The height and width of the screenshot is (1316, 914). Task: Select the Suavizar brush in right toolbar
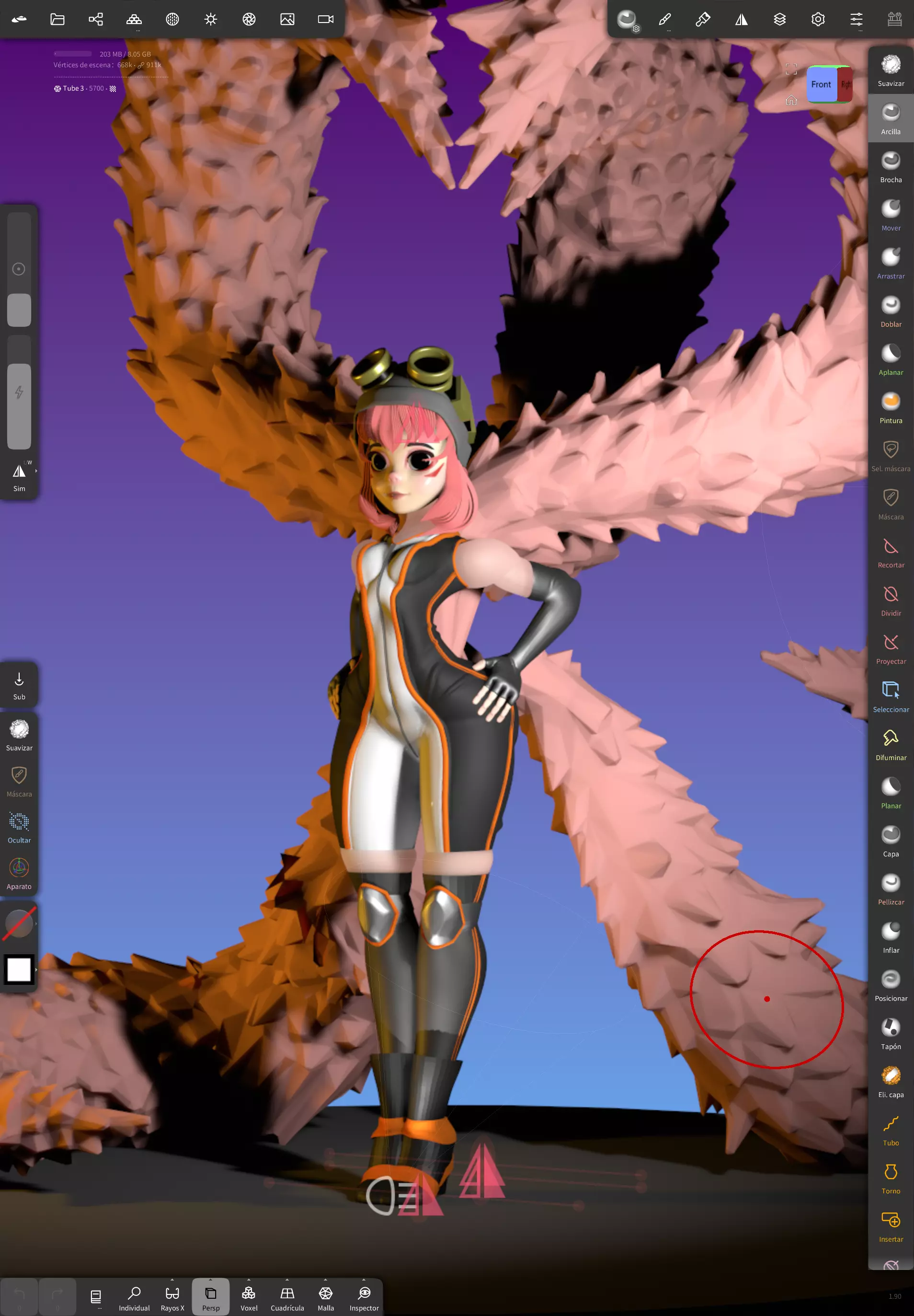click(x=891, y=70)
